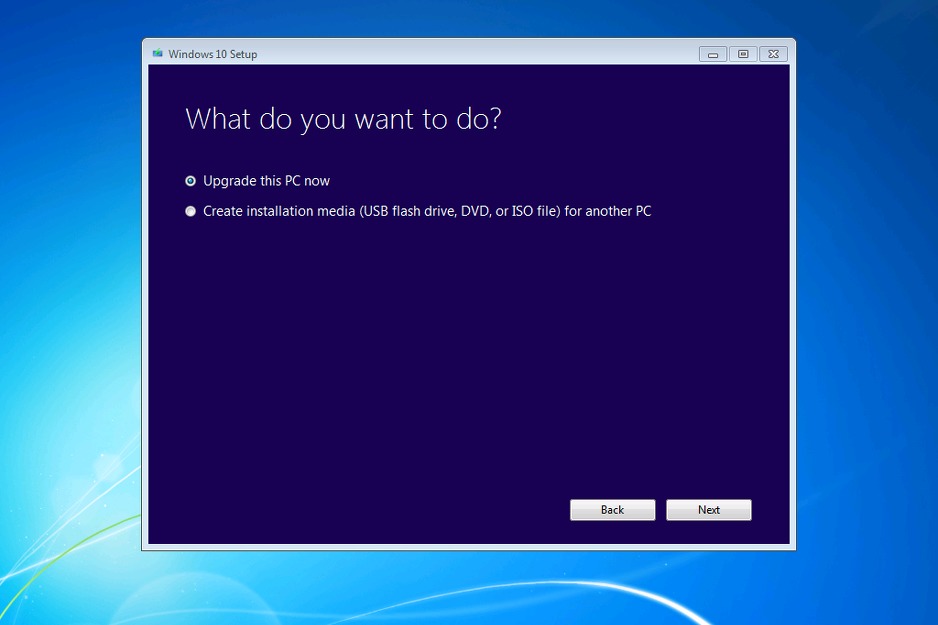Click the Back button
Viewport: 938px width, 625px height.
[x=612, y=510]
